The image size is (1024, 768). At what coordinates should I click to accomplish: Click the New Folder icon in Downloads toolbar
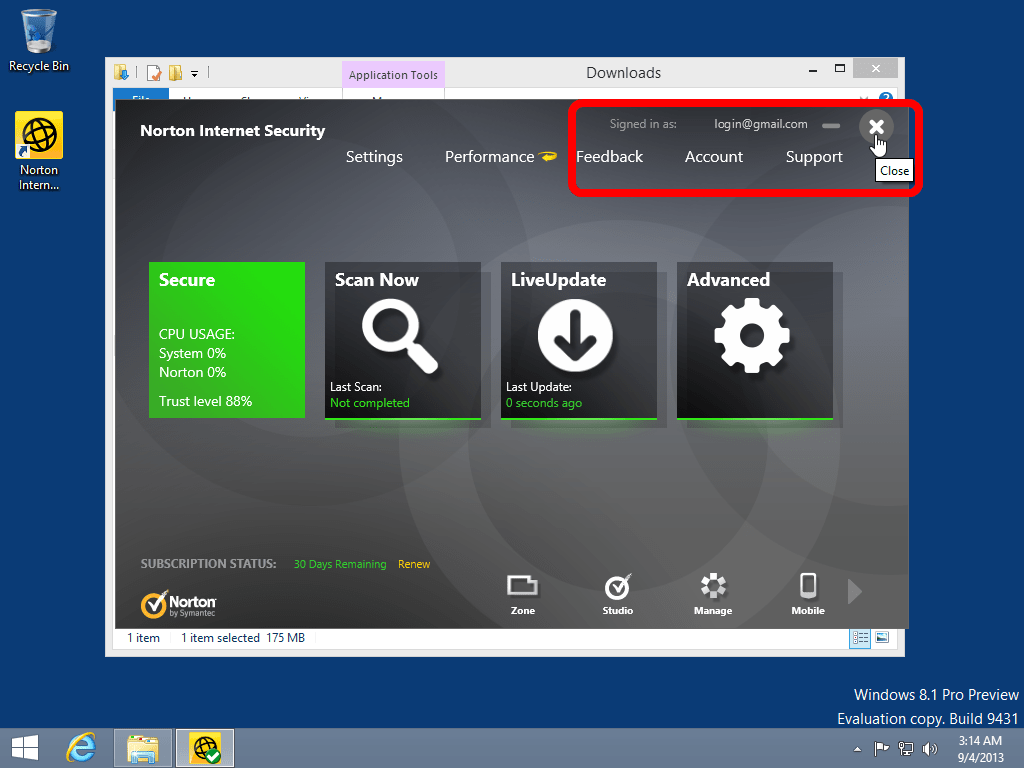pyautogui.click(x=175, y=72)
